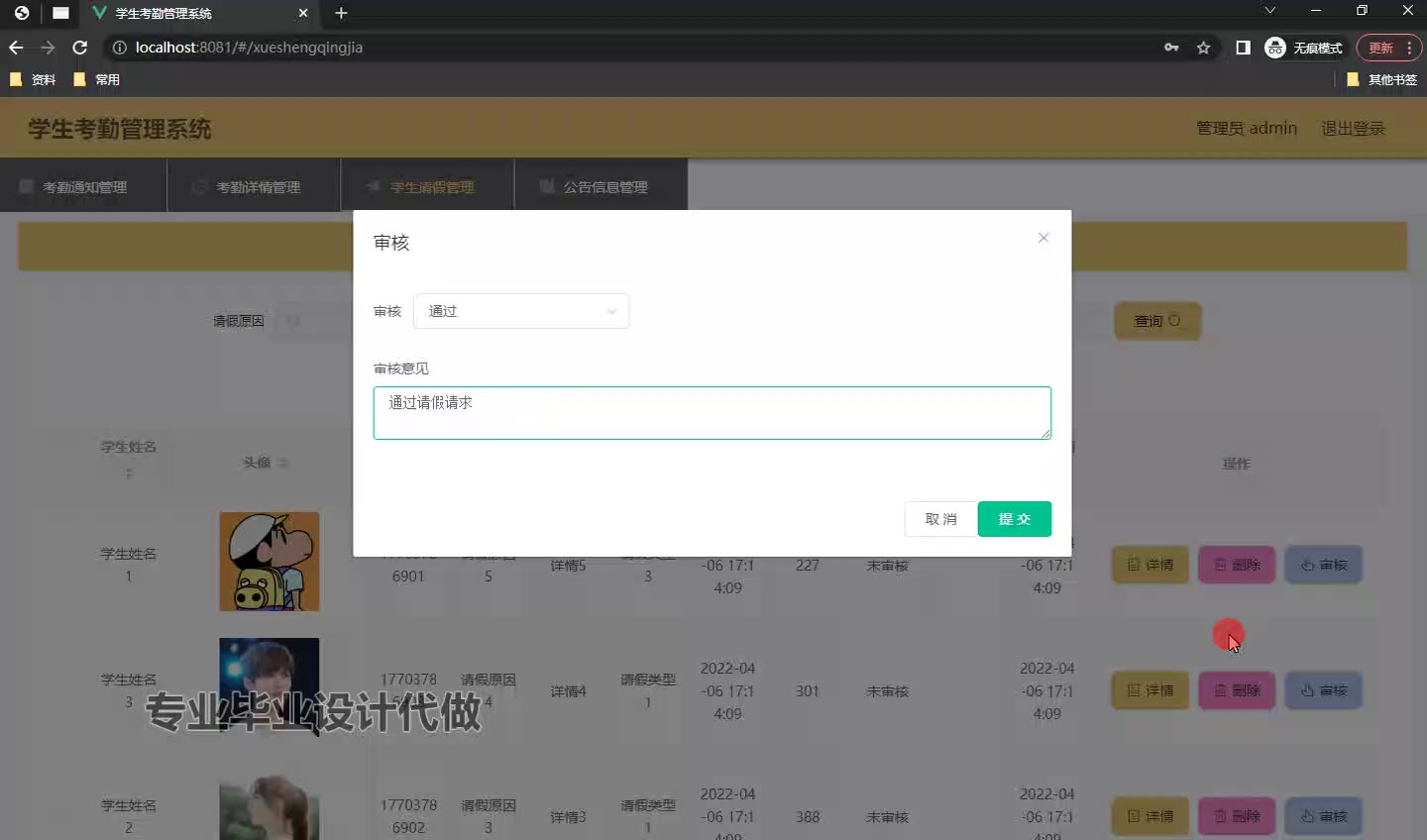Viewport: 1427px width, 840px height.
Task: Bookmark this page with star icon
Action: pos(1203,48)
